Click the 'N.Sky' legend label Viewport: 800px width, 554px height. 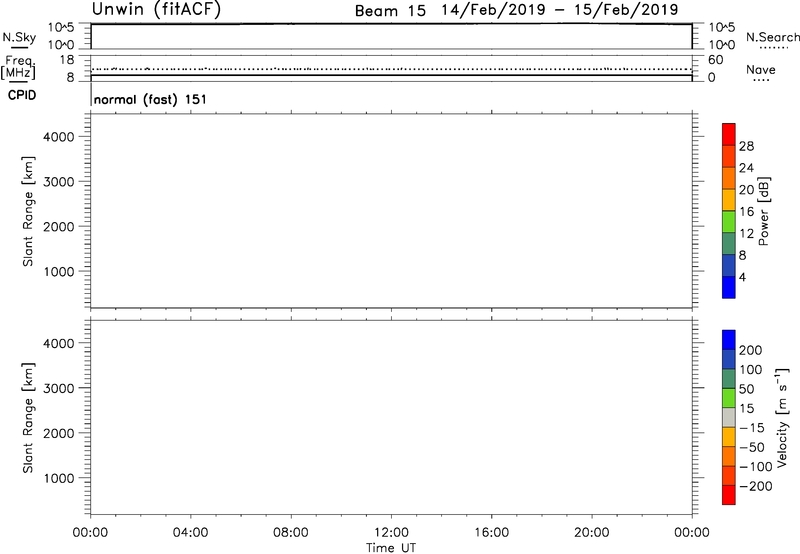(x=19, y=38)
